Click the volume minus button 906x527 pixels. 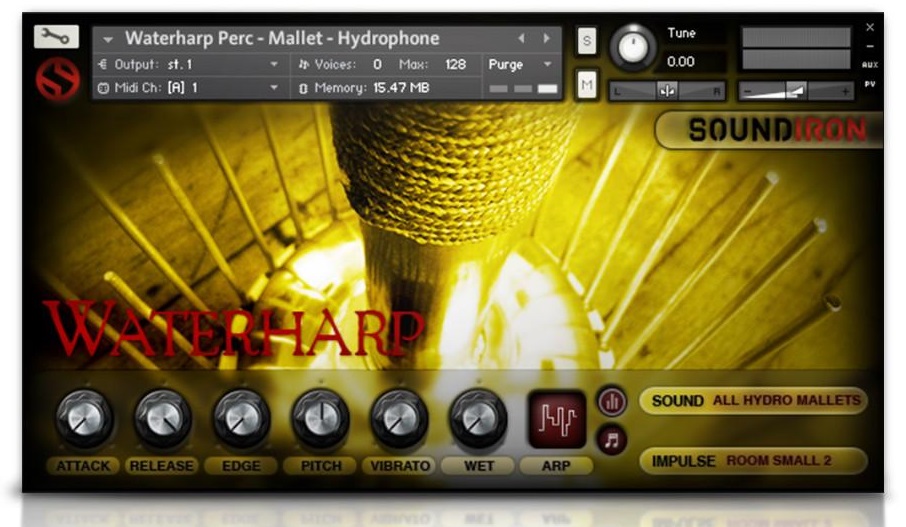pyautogui.click(x=748, y=91)
